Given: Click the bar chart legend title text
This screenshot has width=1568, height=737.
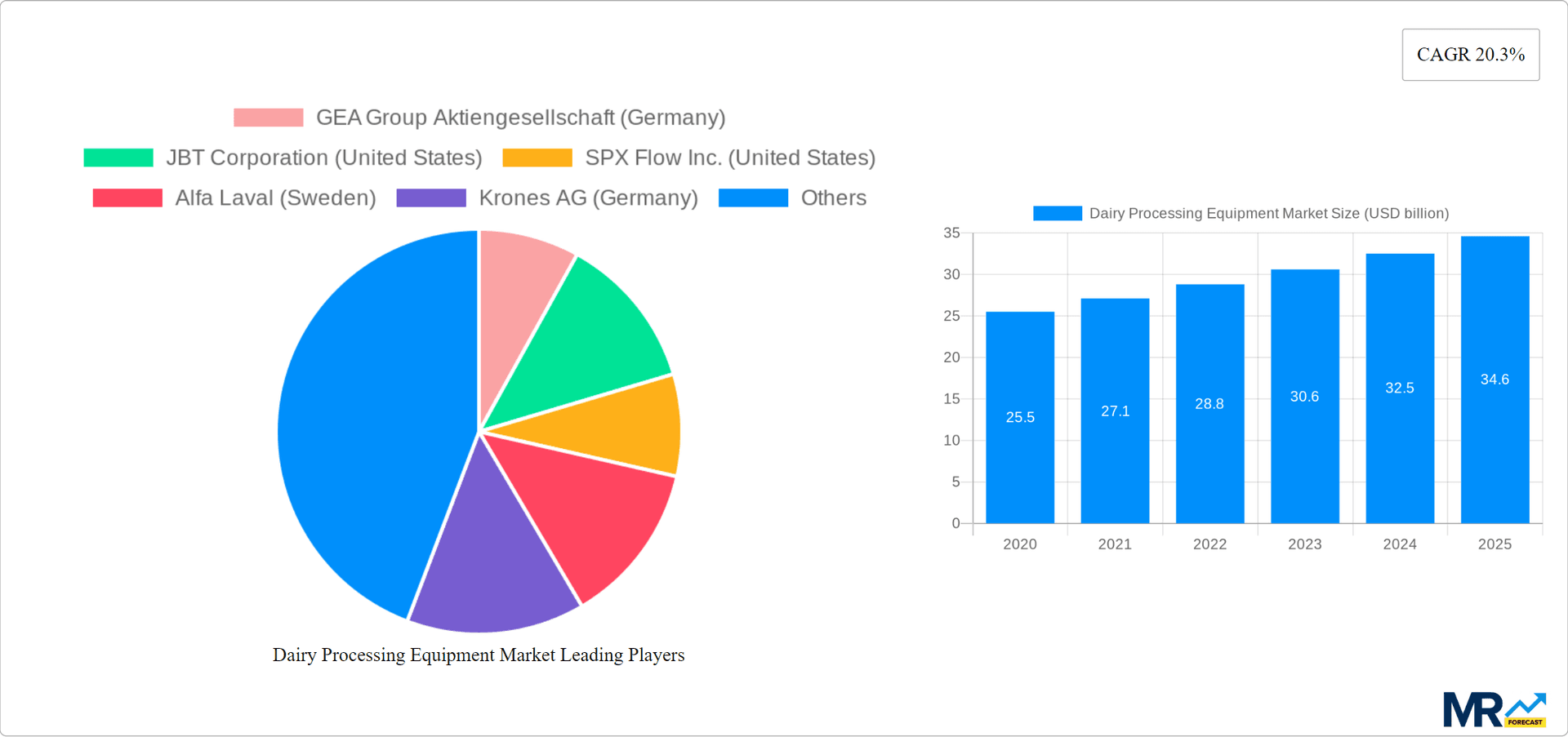Looking at the screenshot, I should 1269,213.
